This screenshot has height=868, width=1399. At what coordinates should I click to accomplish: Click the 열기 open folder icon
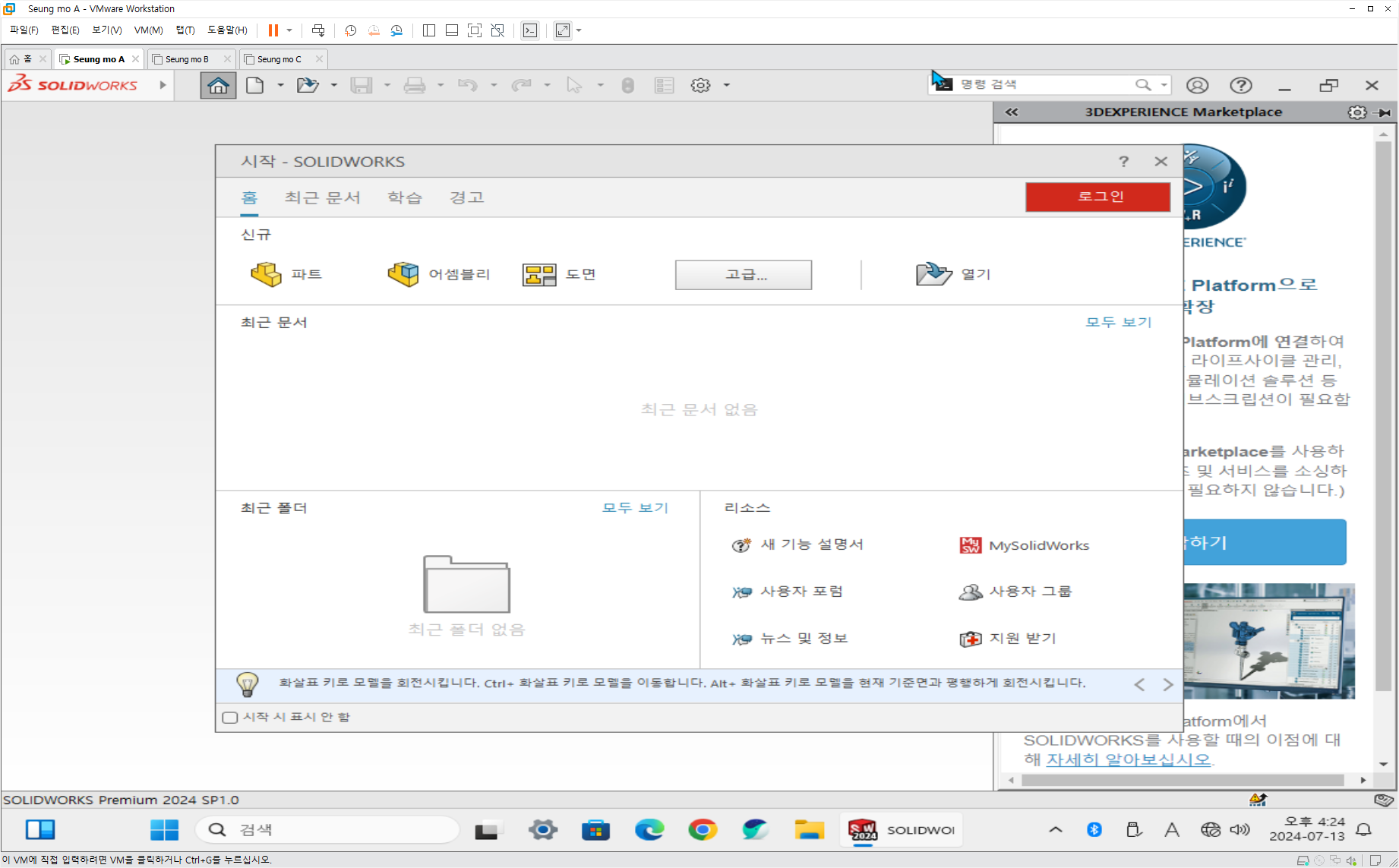point(933,274)
